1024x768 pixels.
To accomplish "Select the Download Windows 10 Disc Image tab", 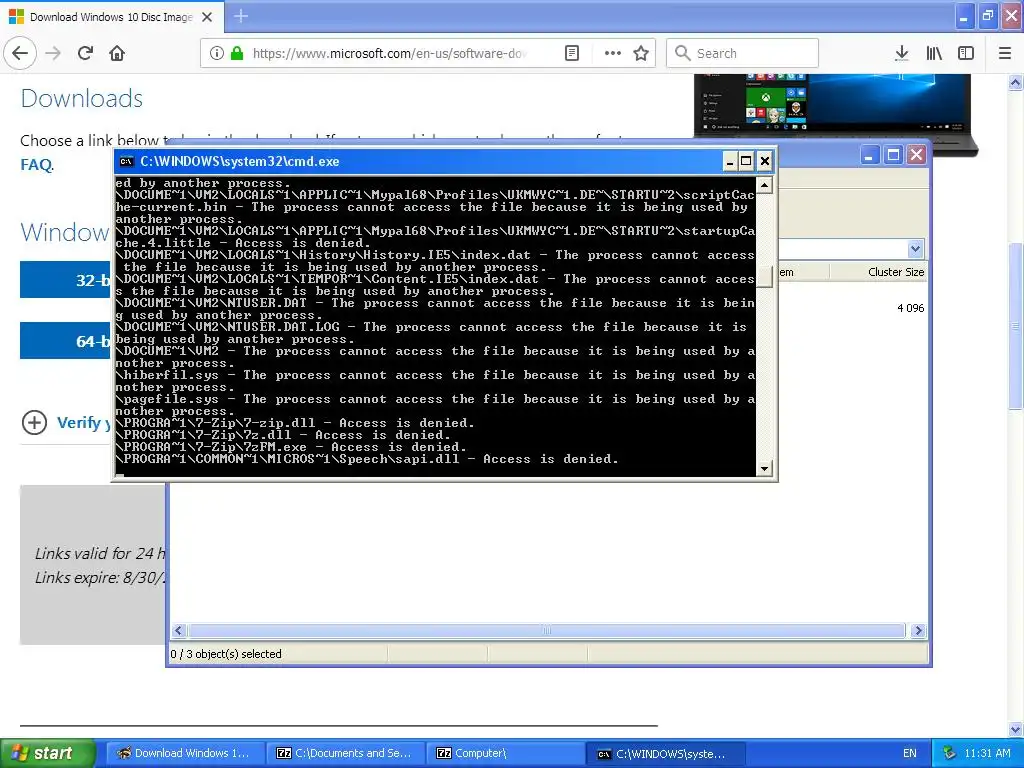I will 112,17.
